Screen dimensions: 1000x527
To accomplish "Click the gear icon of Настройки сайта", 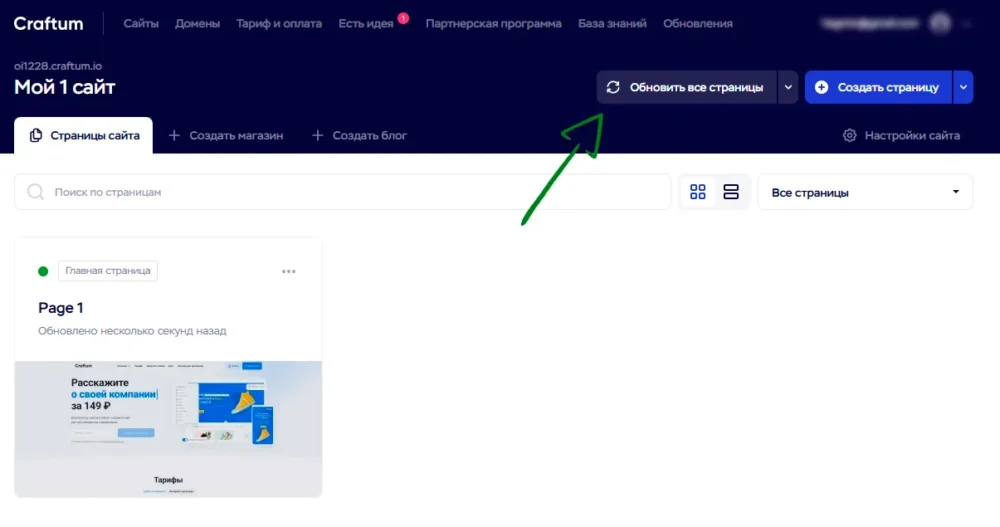I will (849, 135).
